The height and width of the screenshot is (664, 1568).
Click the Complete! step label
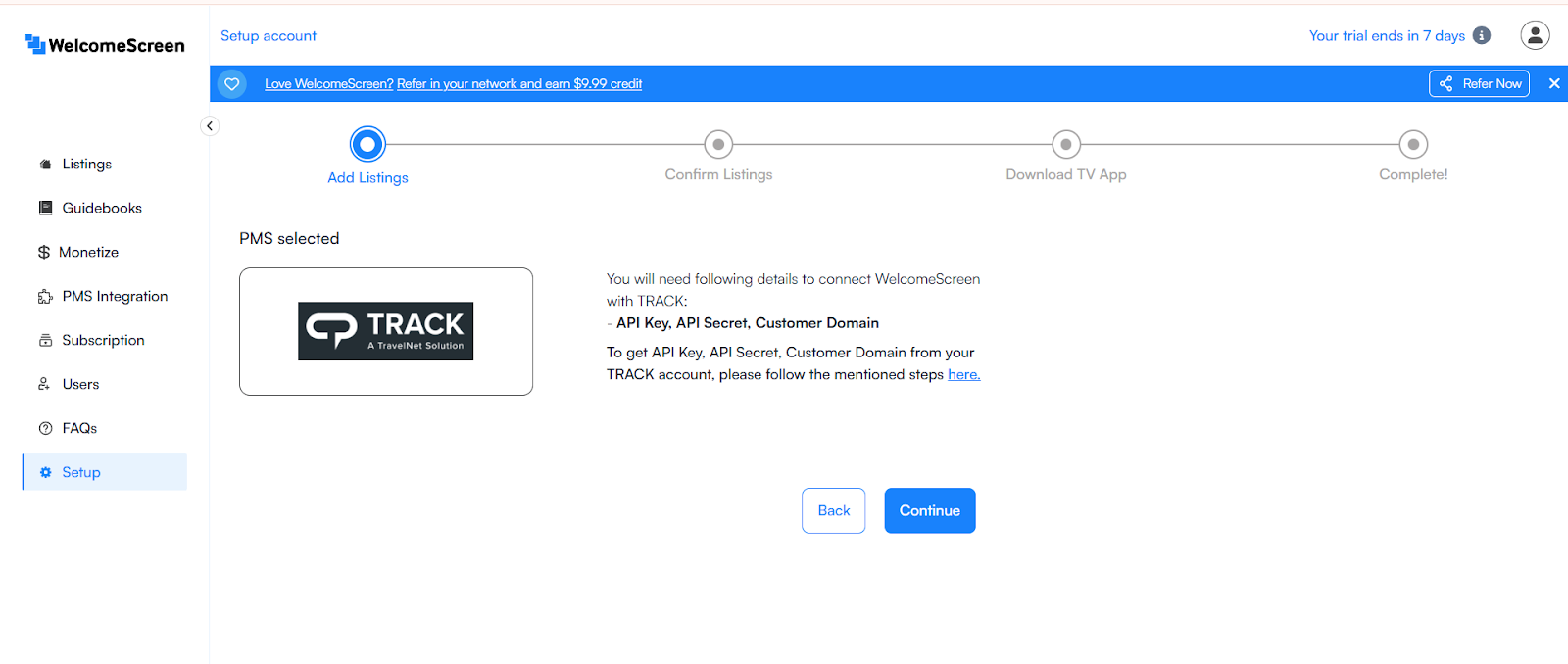point(1413,174)
